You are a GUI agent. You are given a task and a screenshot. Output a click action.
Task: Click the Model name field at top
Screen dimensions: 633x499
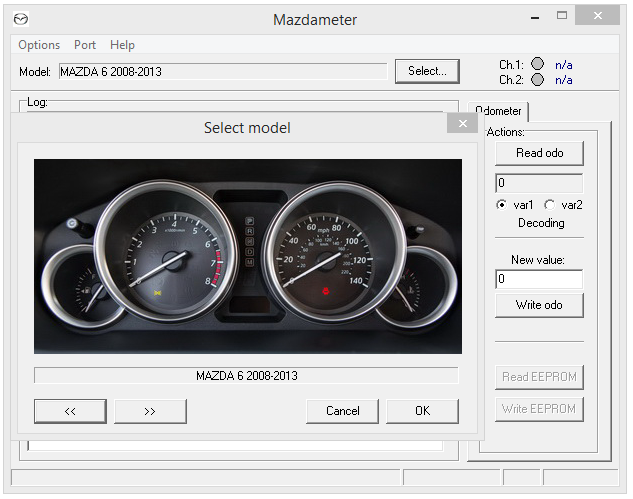point(221,72)
